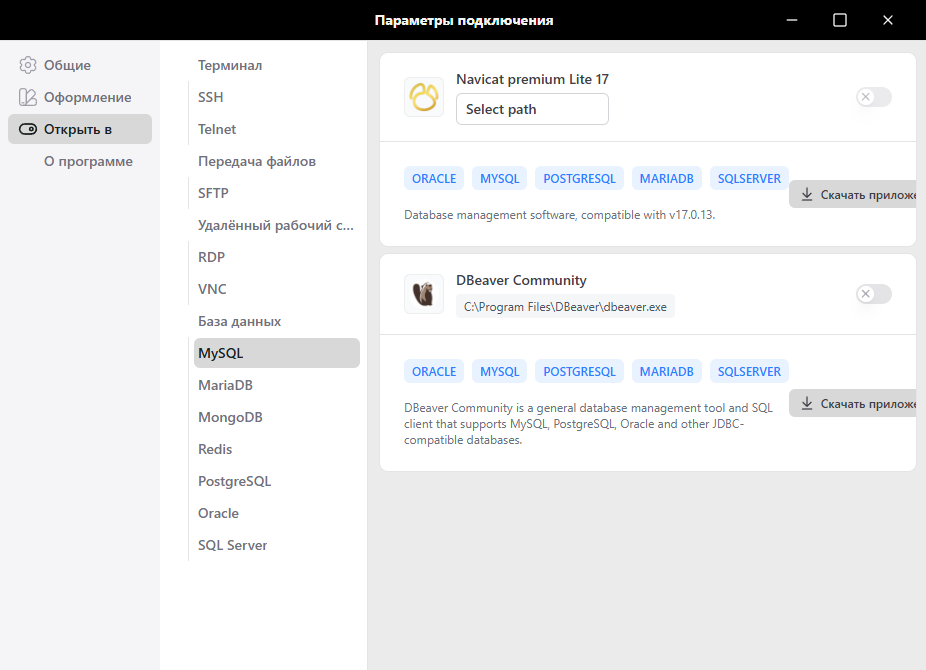Click the База данных group heading
The height and width of the screenshot is (670, 926).
(239, 321)
